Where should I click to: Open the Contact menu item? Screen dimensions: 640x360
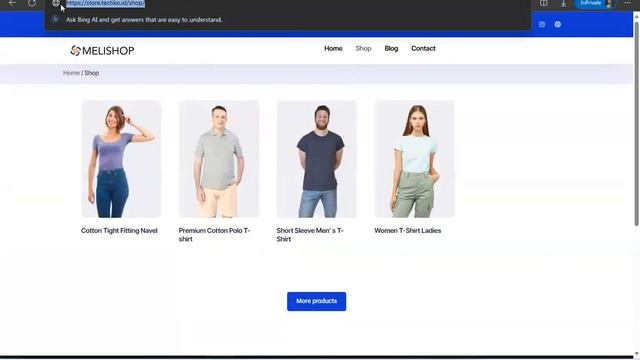423,49
